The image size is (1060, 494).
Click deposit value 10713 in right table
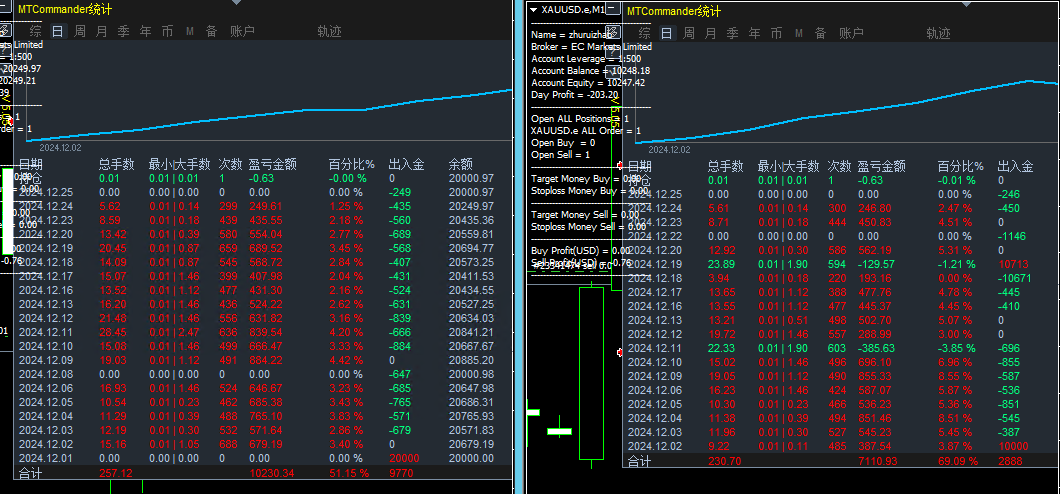(1013, 264)
